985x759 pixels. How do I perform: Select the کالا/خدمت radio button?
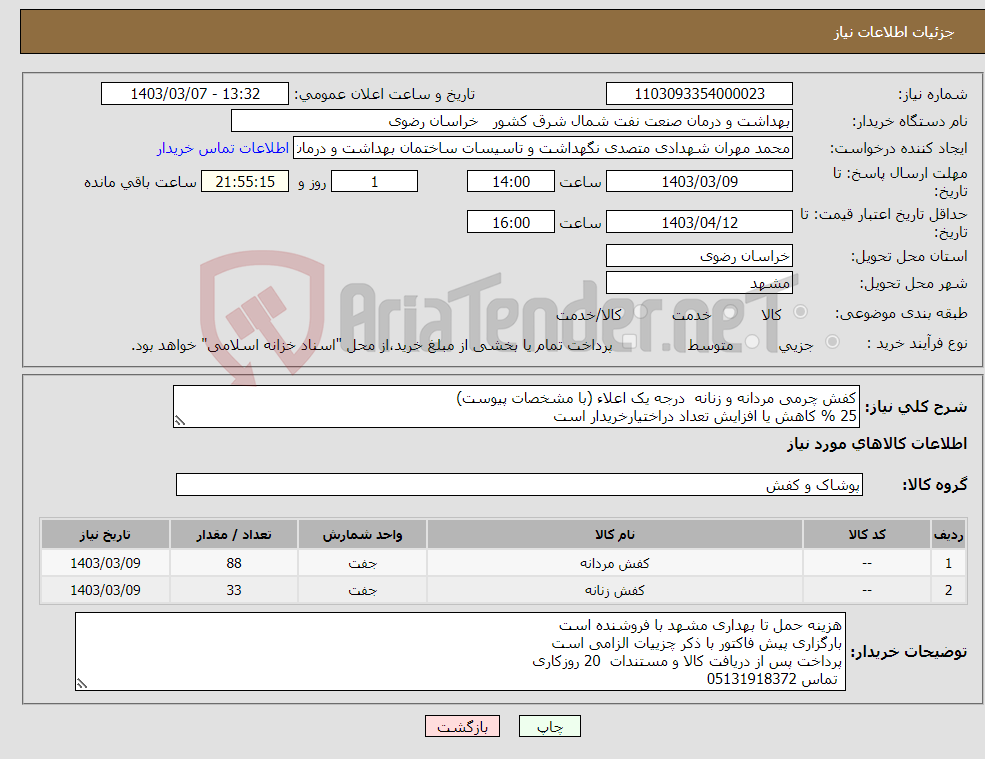point(640,312)
